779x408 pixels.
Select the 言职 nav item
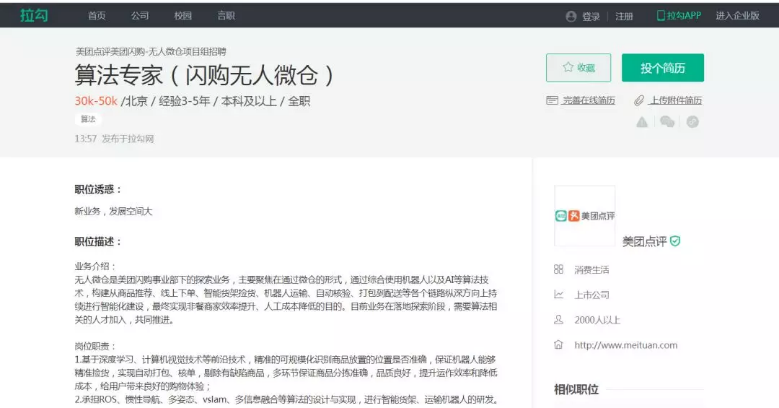227,16
